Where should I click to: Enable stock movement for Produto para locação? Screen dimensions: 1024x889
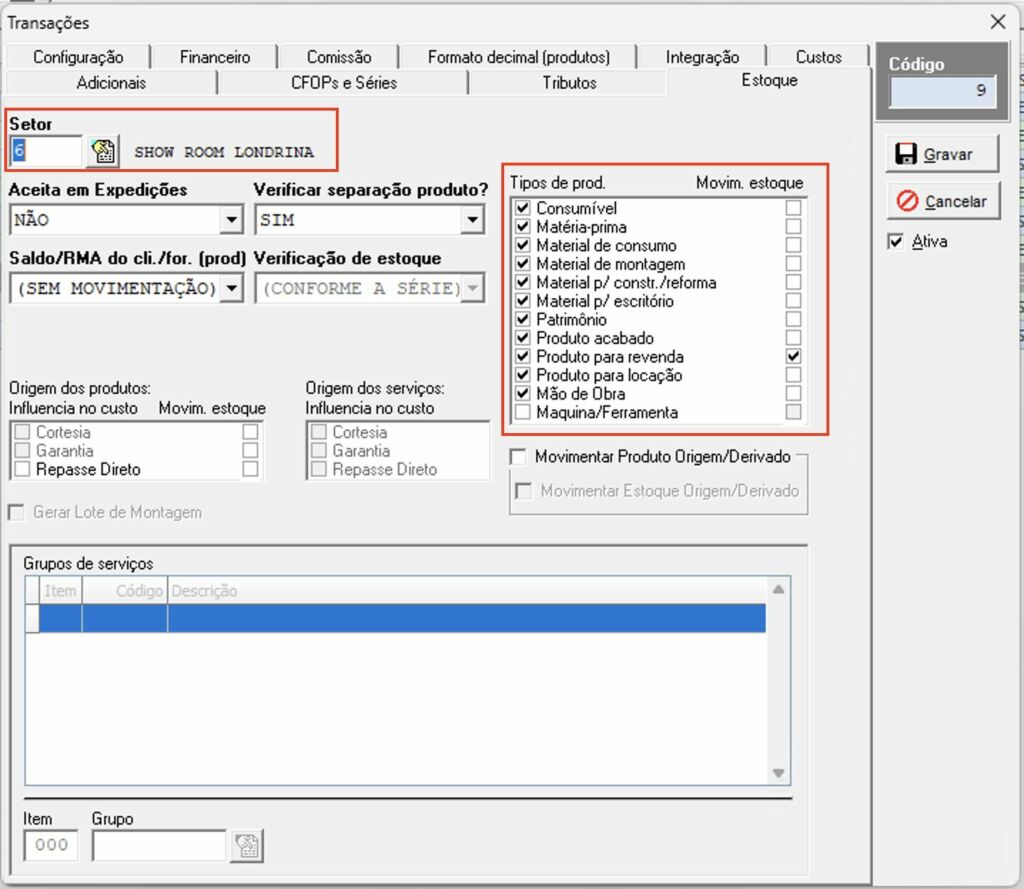click(x=793, y=375)
